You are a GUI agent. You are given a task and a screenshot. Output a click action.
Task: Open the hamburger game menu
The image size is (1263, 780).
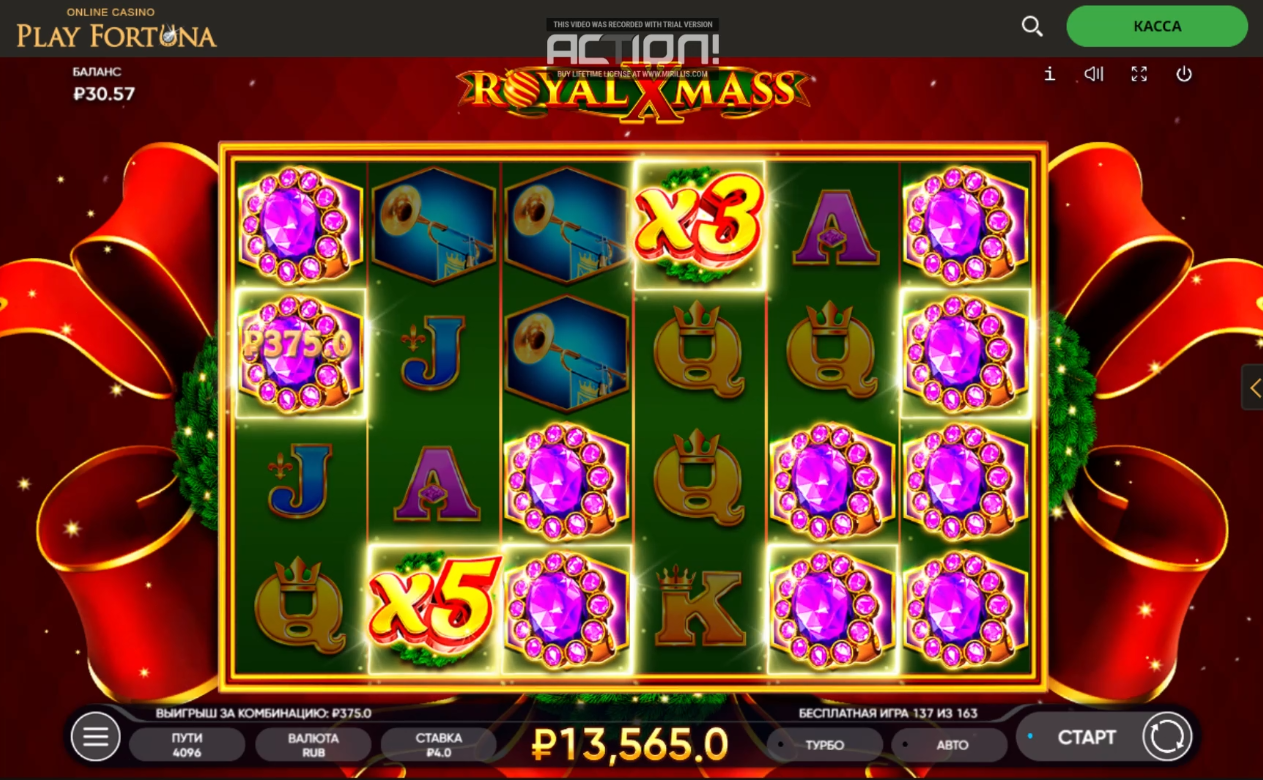(95, 738)
